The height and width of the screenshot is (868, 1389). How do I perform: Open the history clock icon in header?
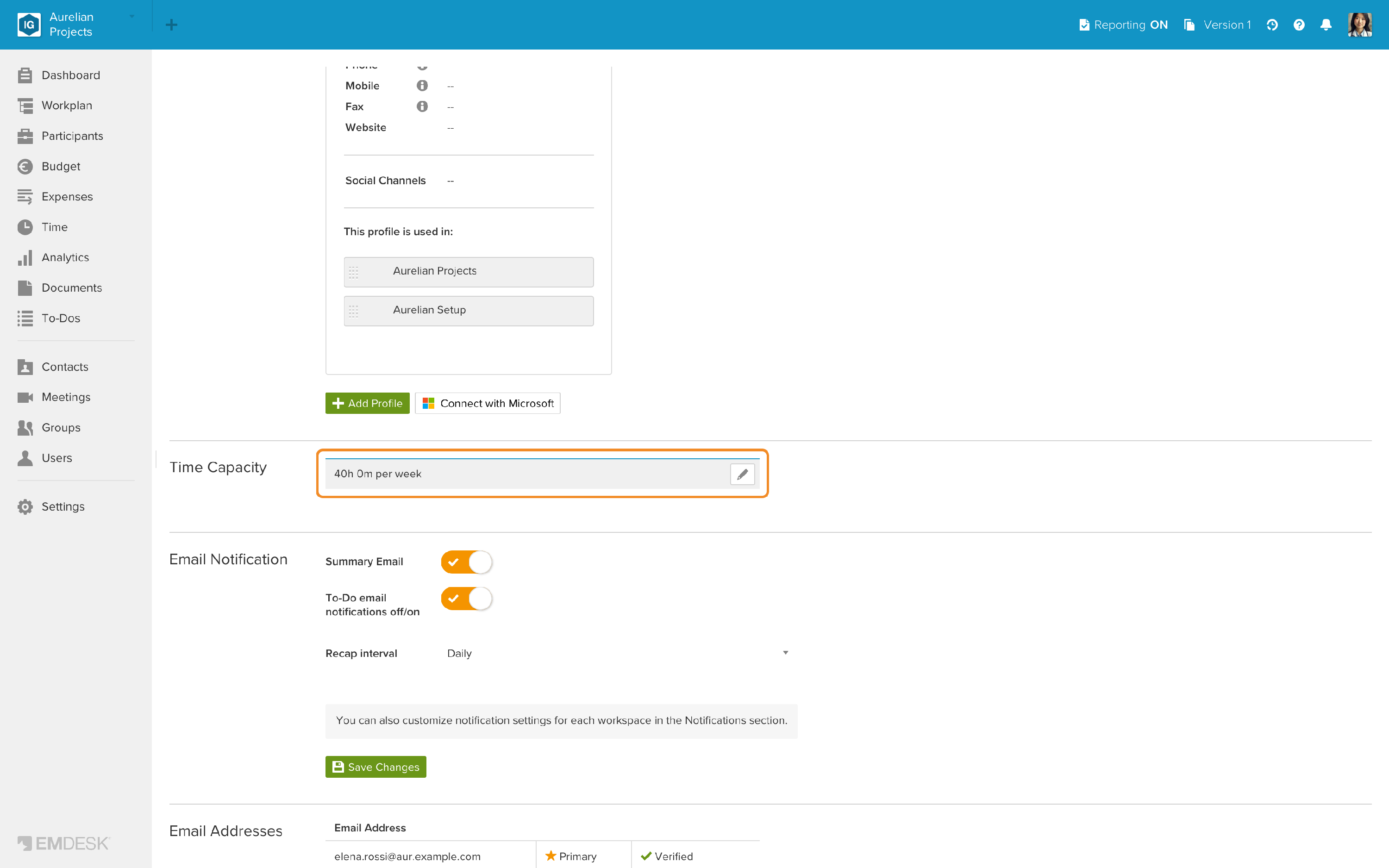click(1272, 25)
